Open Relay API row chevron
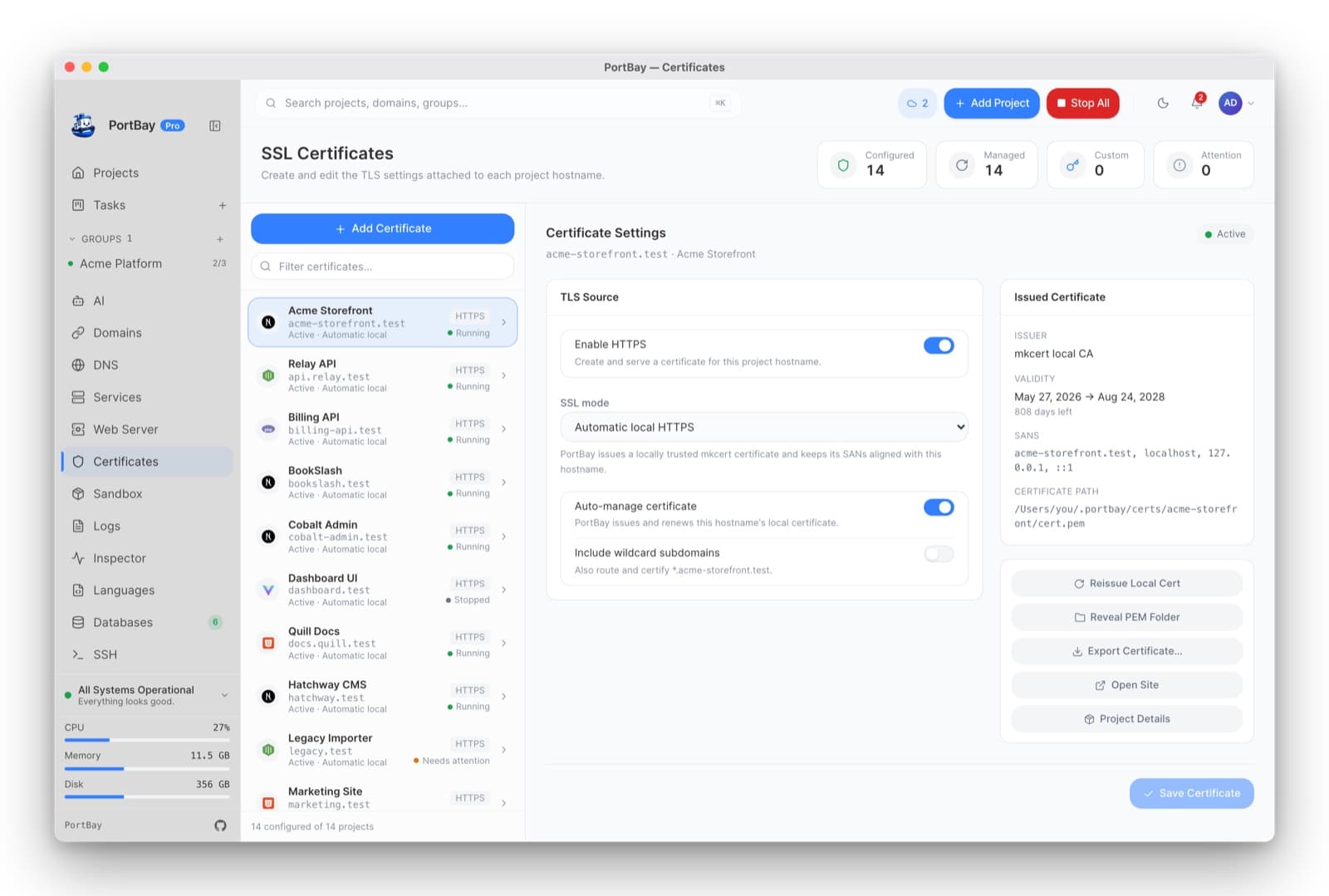The height and width of the screenshot is (896, 1329). [503, 375]
